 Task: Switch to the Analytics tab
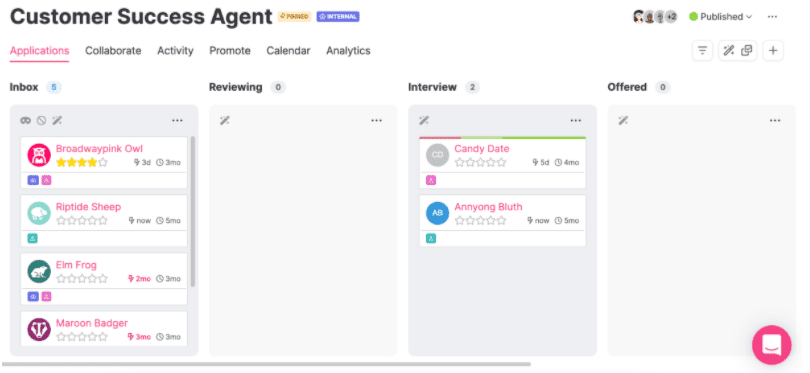tap(348, 51)
